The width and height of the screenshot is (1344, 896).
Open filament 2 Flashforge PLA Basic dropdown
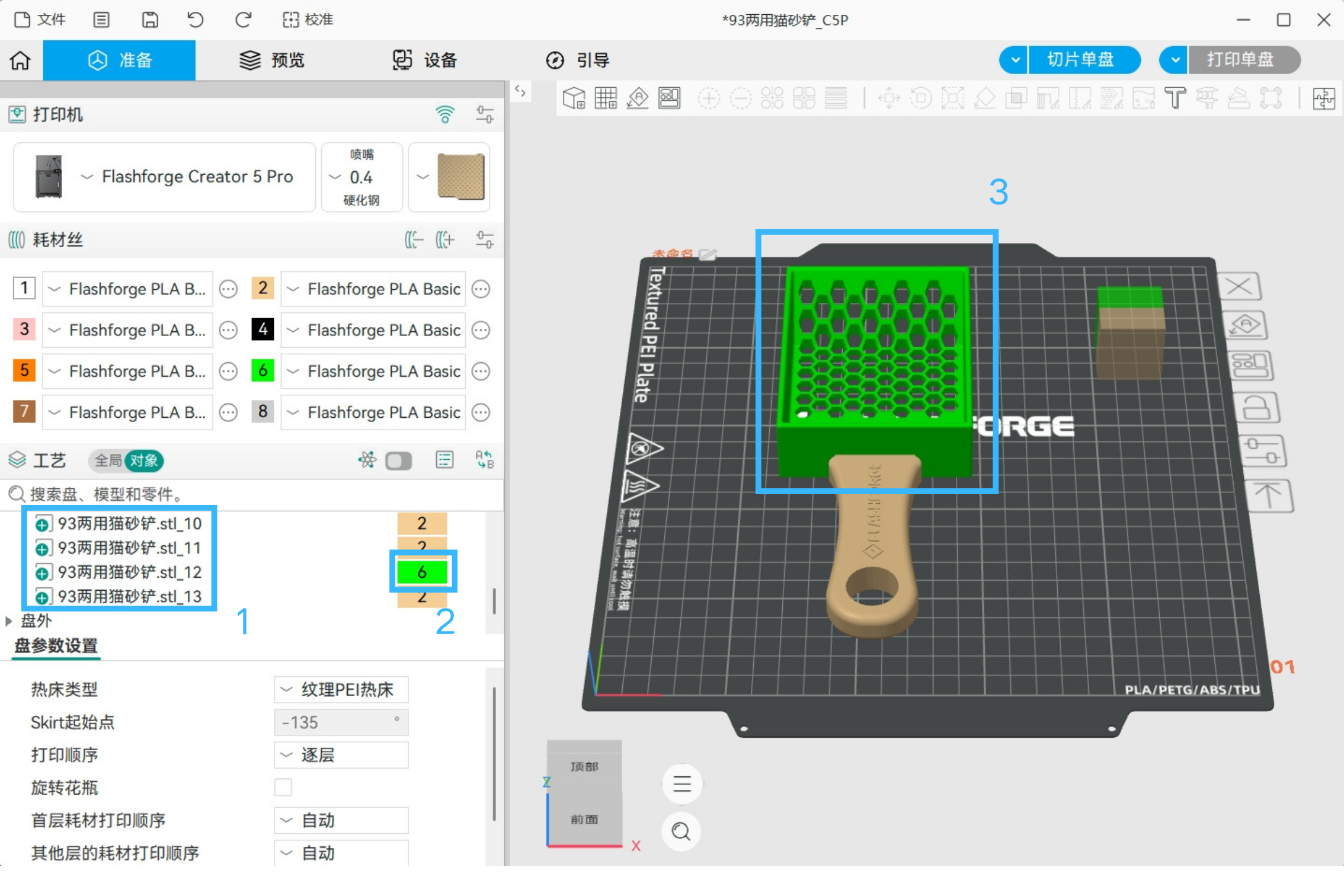373,289
